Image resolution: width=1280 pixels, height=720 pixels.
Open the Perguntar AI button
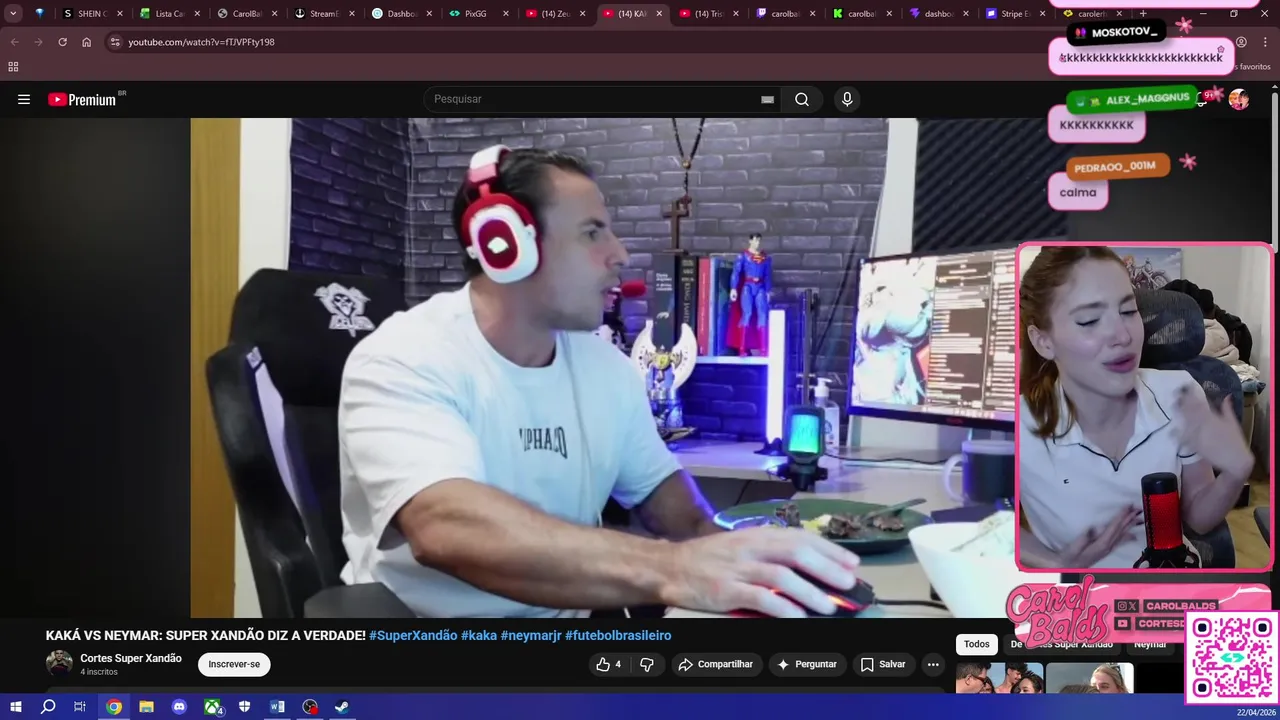coord(807,664)
